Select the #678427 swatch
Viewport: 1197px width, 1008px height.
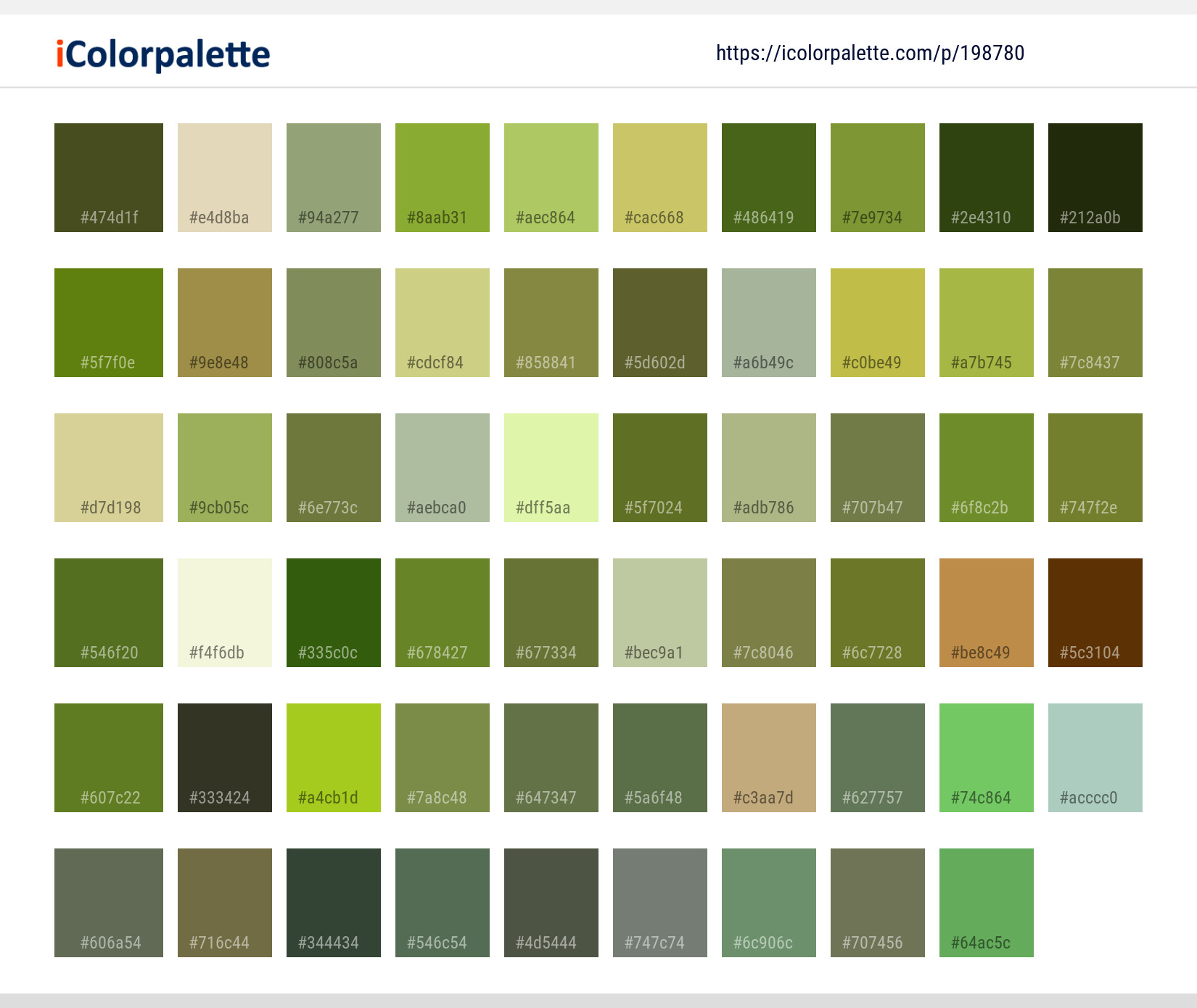(443, 613)
